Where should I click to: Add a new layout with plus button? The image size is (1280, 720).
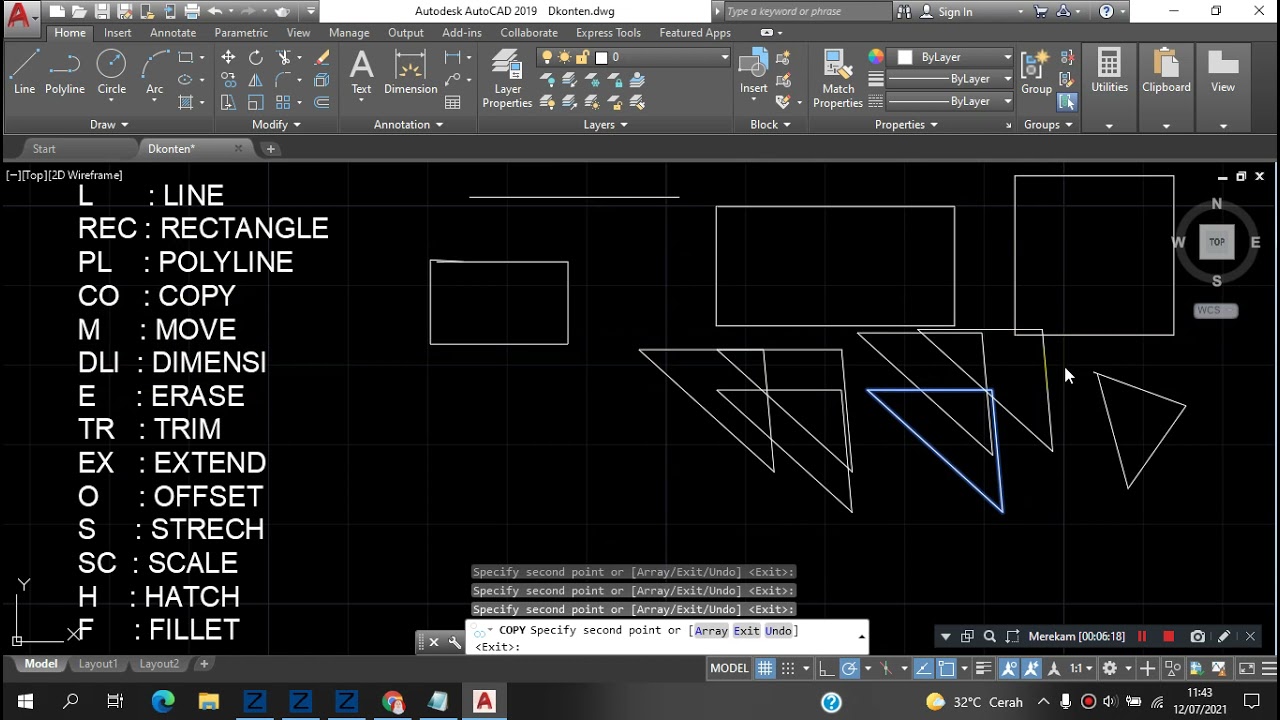pos(204,664)
